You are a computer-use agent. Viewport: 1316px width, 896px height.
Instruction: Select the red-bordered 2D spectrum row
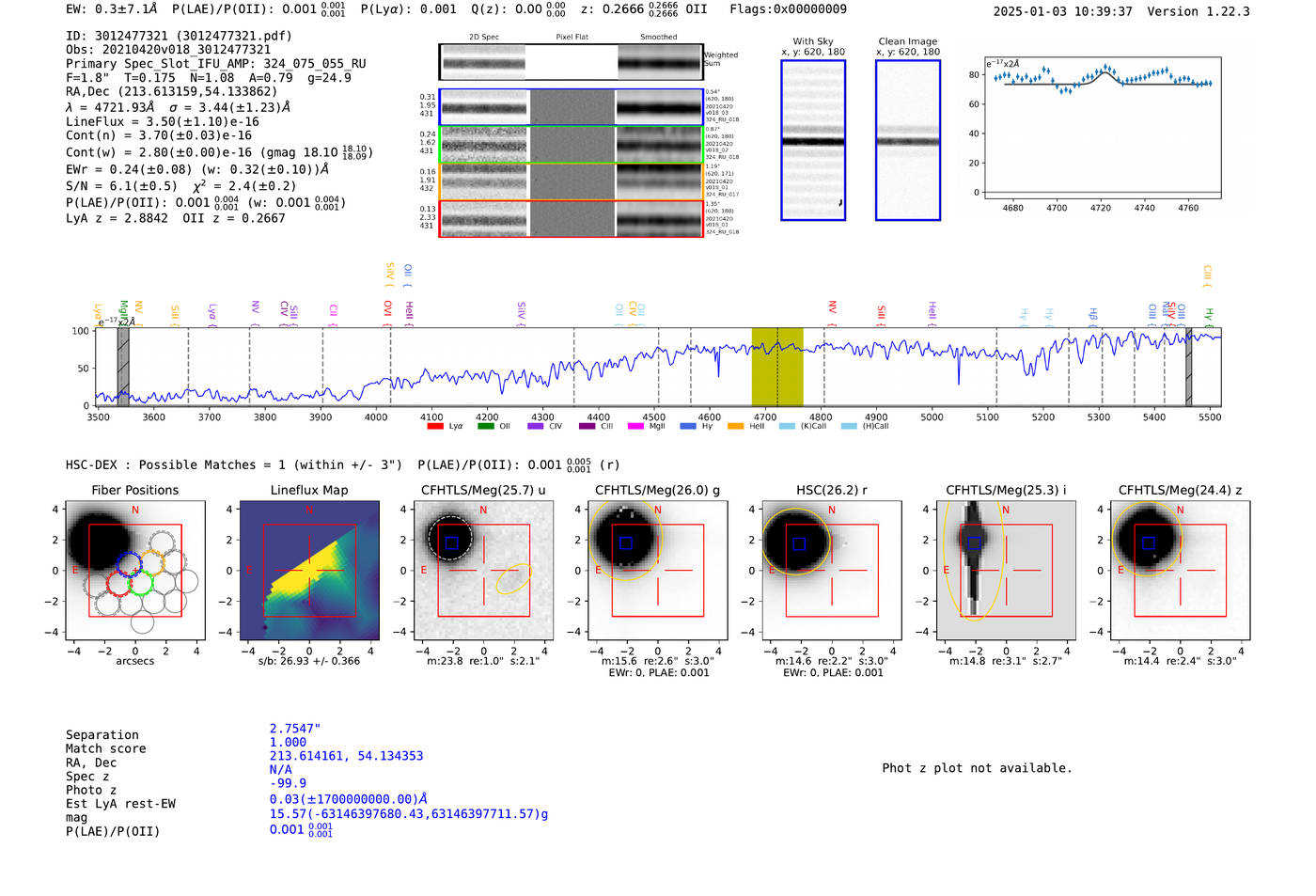(x=572, y=219)
